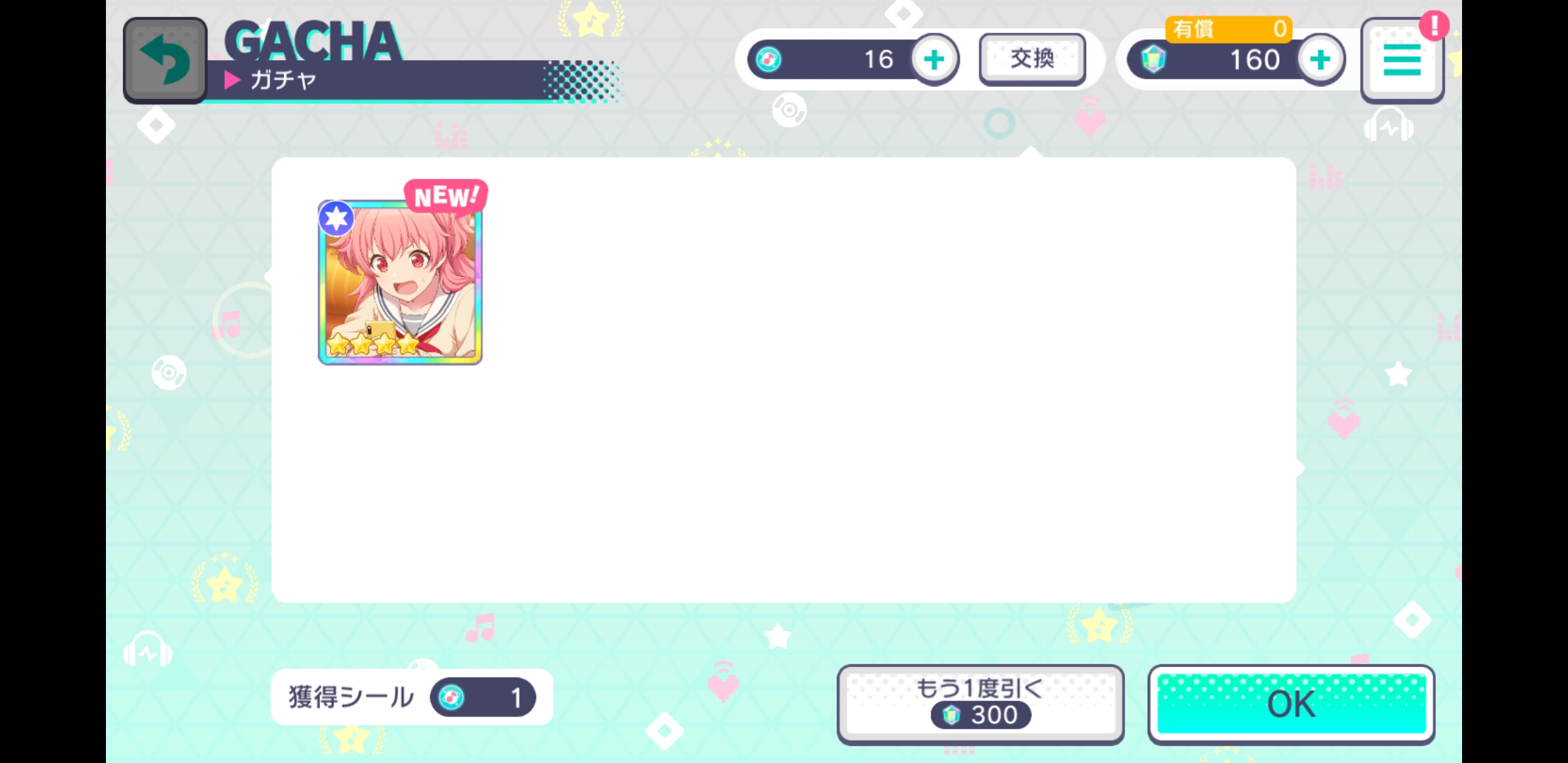The image size is (1568, 763).
Task: Add more gacha seals with plus
Action: click(934, 59)
